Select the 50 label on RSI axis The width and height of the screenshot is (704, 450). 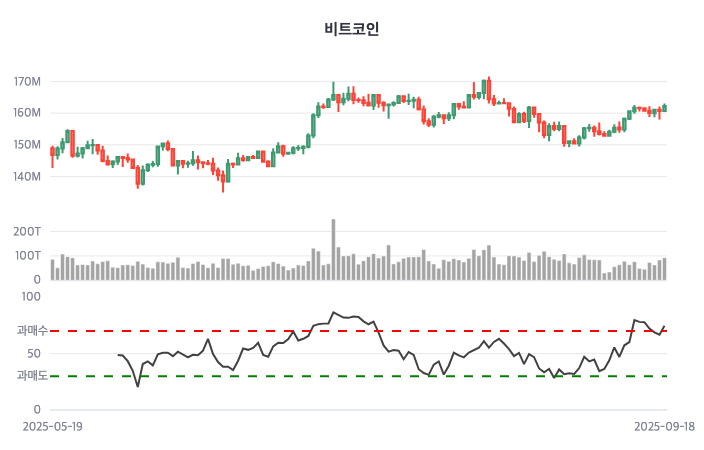coord(33,353)
